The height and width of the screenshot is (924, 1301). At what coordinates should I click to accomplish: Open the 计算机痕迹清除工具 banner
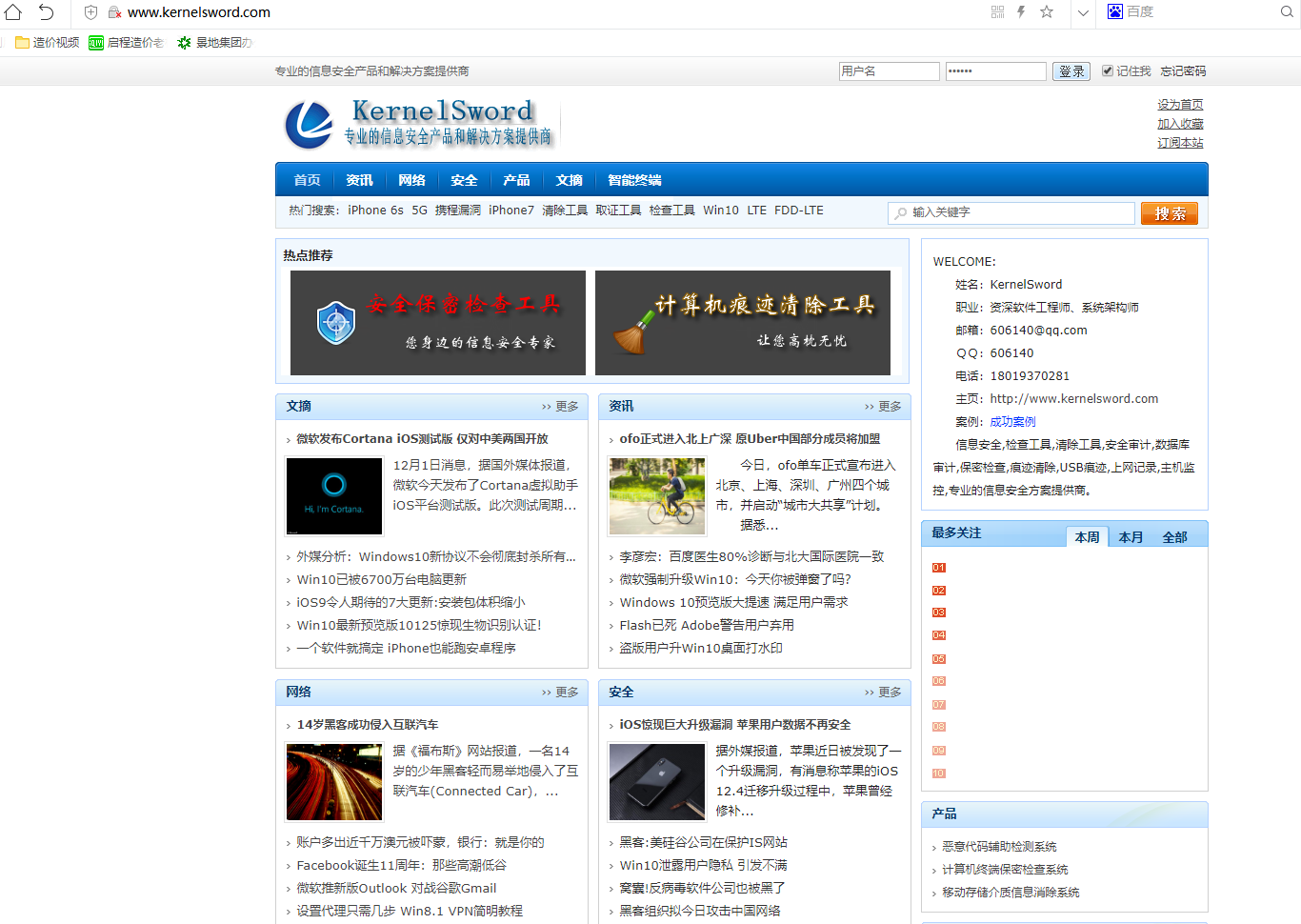tap(743, 323)
